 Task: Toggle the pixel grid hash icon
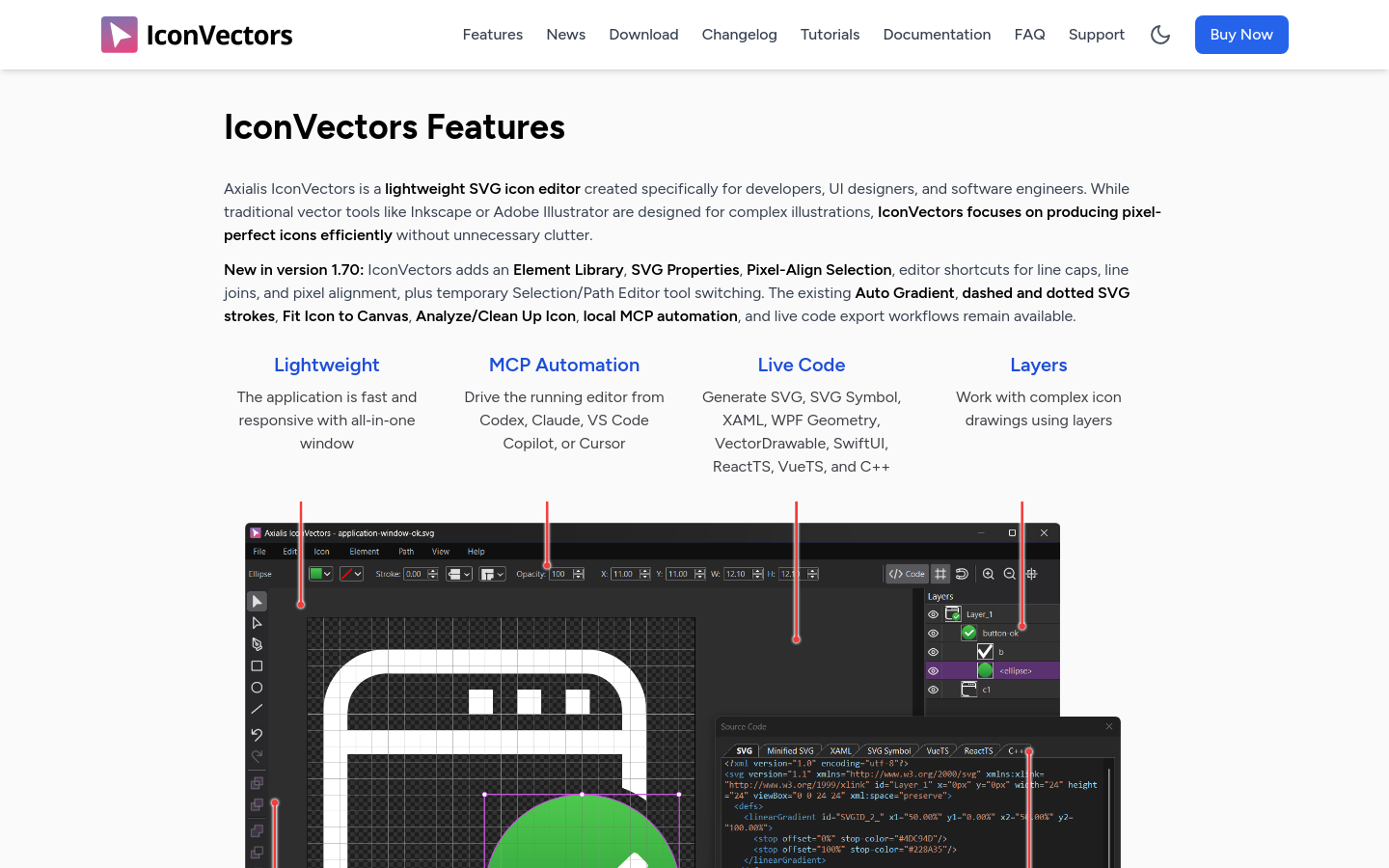coord(940,574)
